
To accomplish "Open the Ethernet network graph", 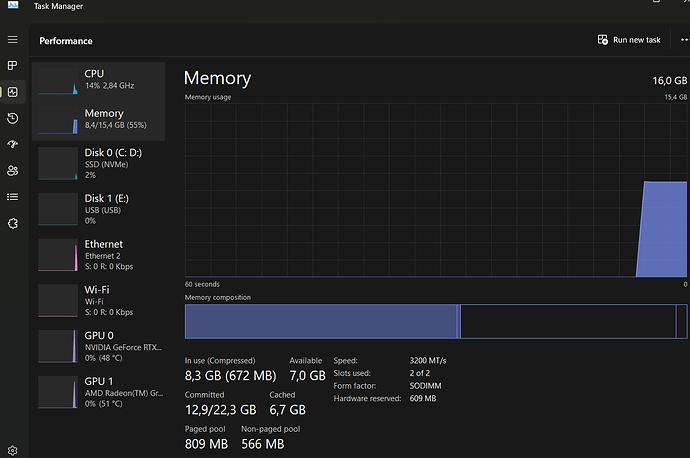I will point(98,254).
